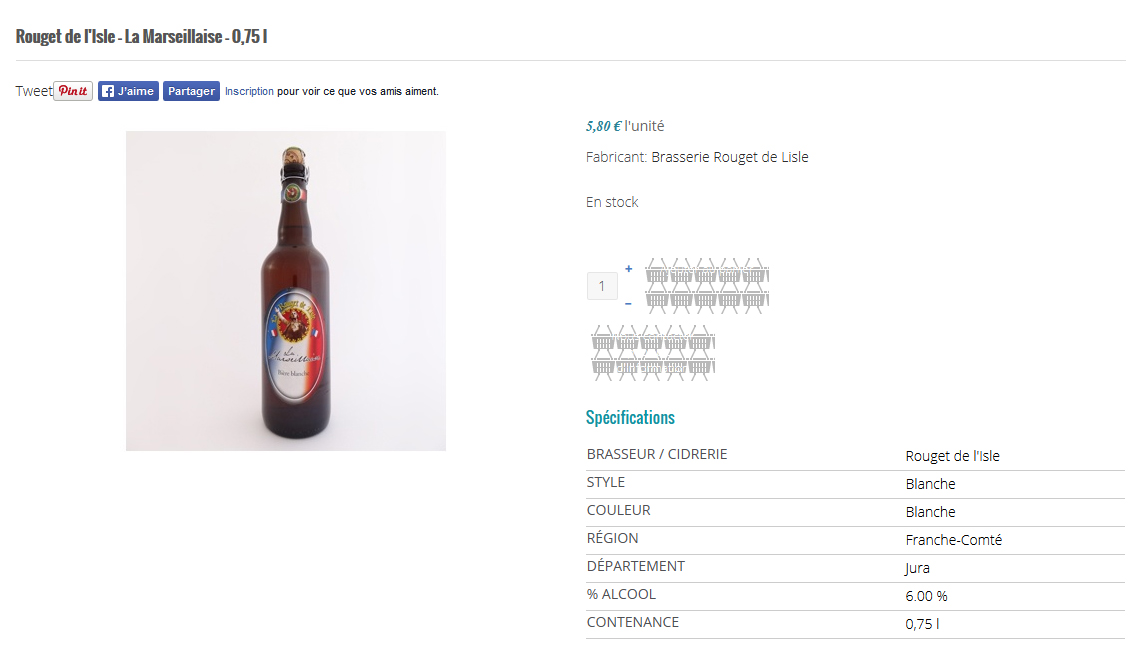
Task: Click the product title heading
Action: [141, 37]
